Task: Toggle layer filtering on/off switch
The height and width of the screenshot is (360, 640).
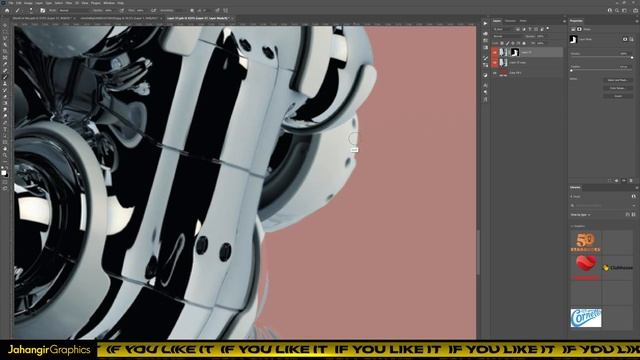Action: click(548, 28)
